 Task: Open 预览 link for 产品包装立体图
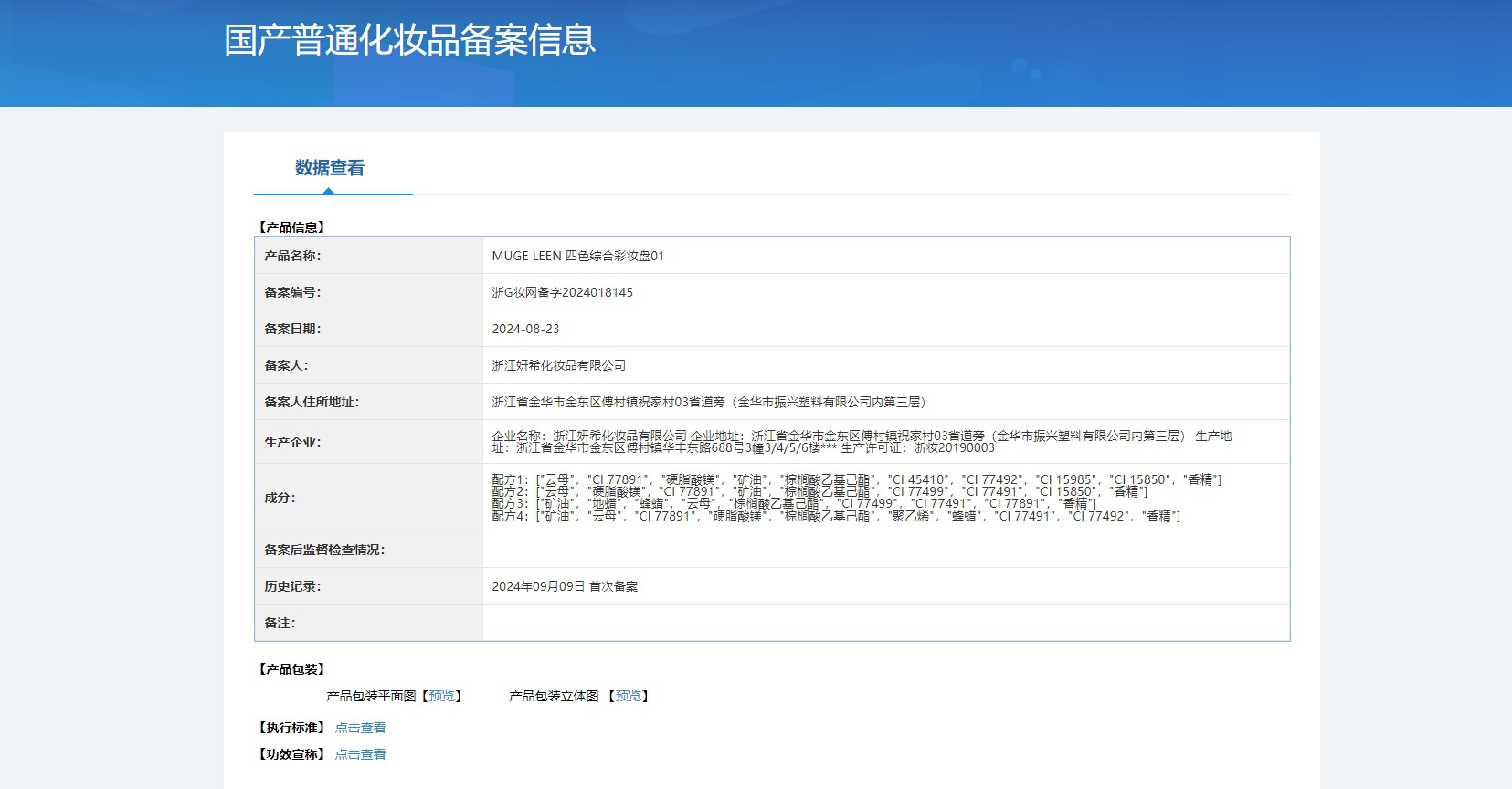point(628,696)
